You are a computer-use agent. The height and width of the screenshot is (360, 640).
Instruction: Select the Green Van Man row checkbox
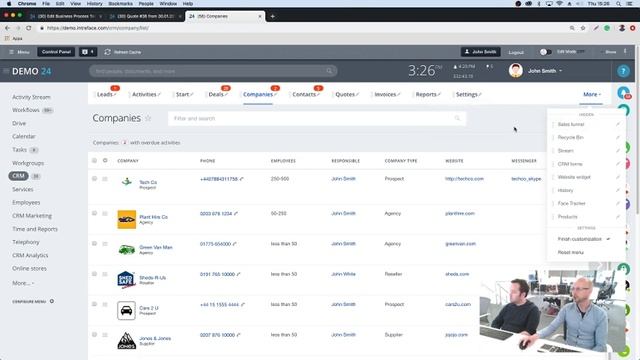[94, 244]
